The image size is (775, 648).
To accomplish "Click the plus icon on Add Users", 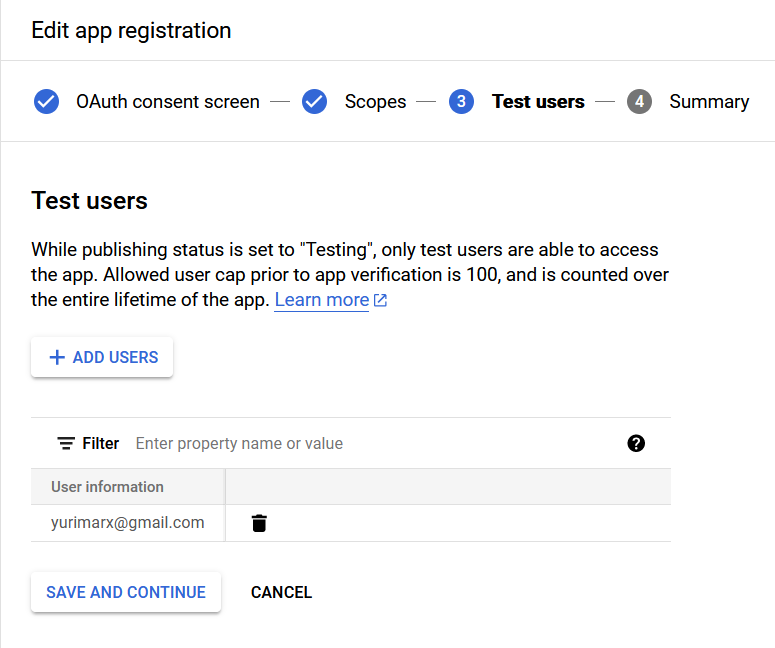I will tap(57, 357).
